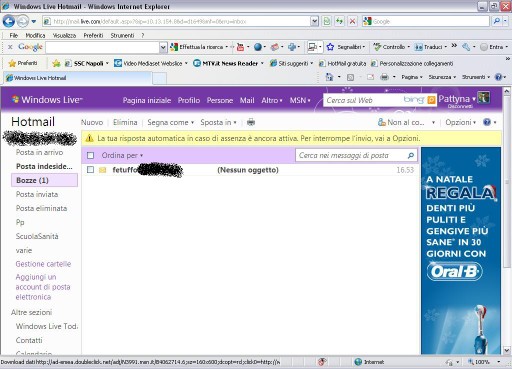512x369 pixels.
Task: Open the Persone link
Action: pyautogui.click(x=220, y=100)
